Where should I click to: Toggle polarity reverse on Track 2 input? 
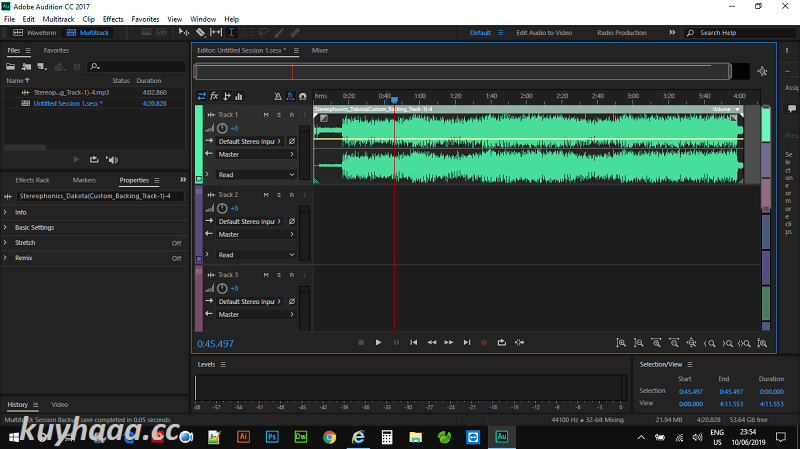click(292, 221)
